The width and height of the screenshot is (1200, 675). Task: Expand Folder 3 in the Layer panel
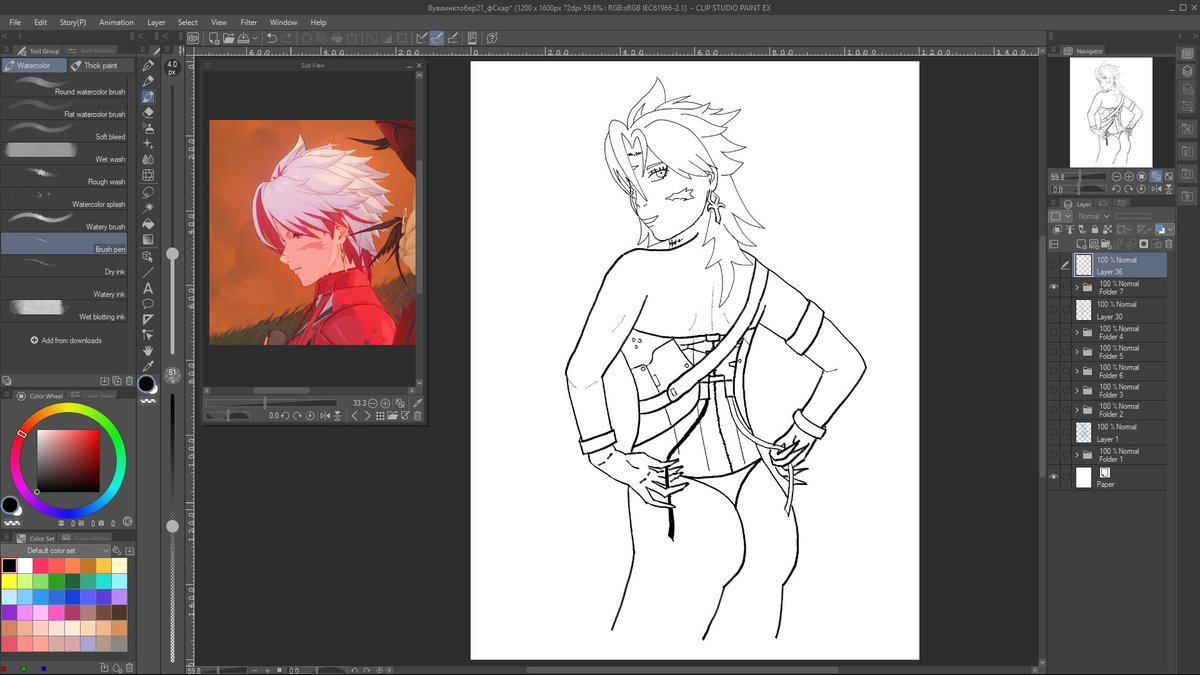click(x=1077, y=391)
